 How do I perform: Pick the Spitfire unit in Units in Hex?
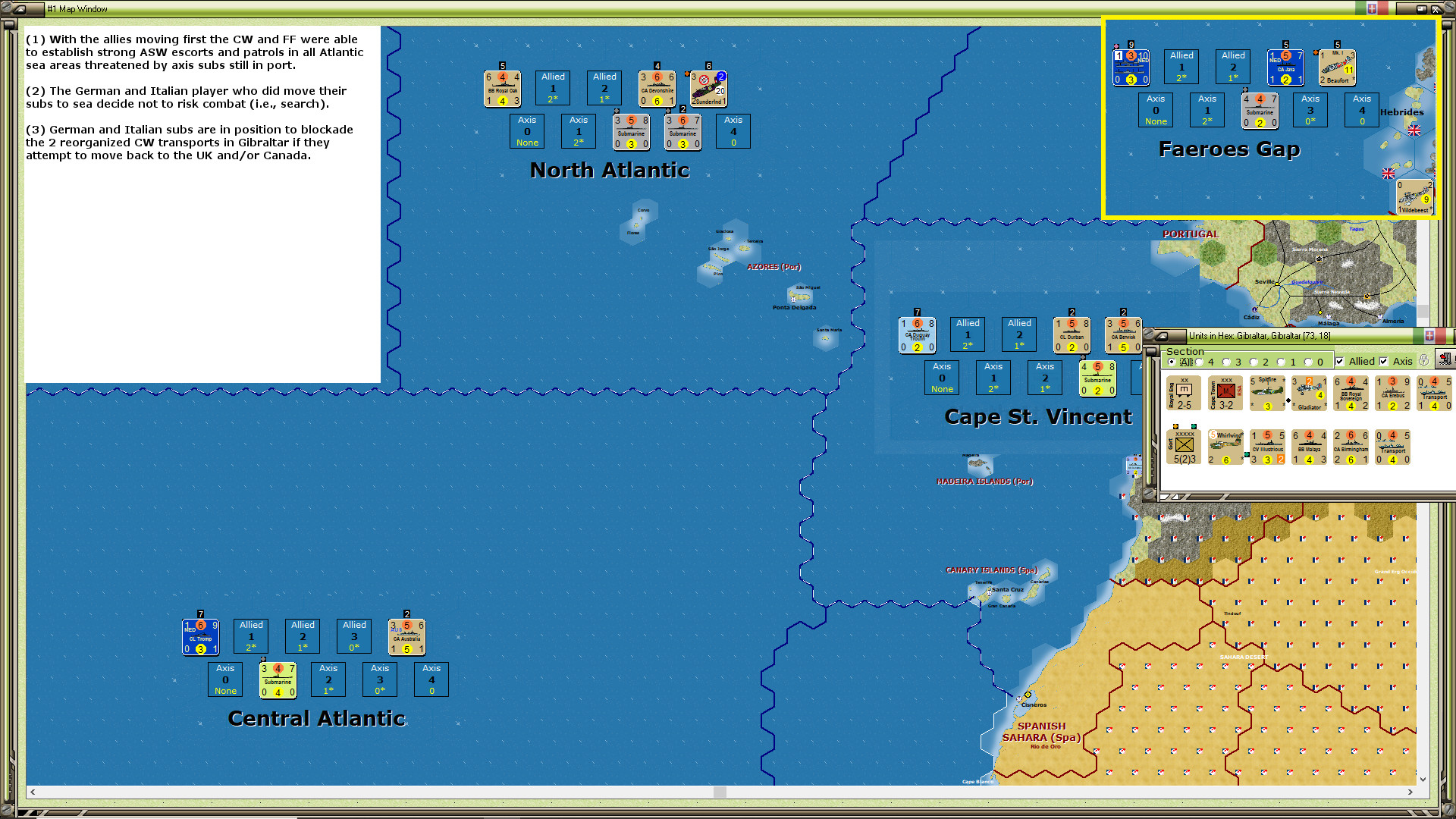tap(1267, 394)
